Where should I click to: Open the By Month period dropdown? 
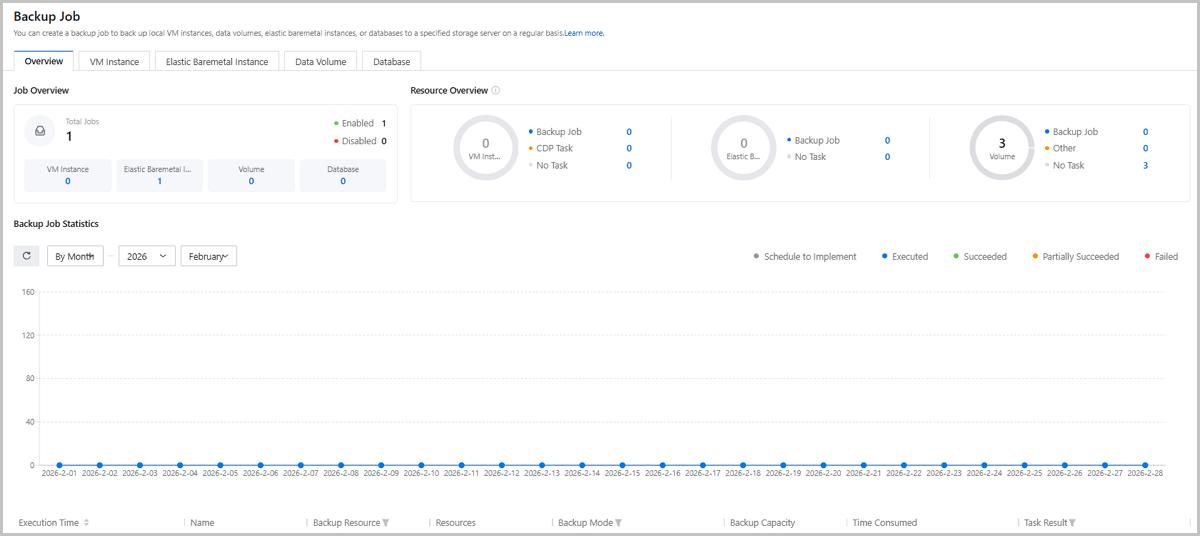pyautogui.click(x=76, y=257)
